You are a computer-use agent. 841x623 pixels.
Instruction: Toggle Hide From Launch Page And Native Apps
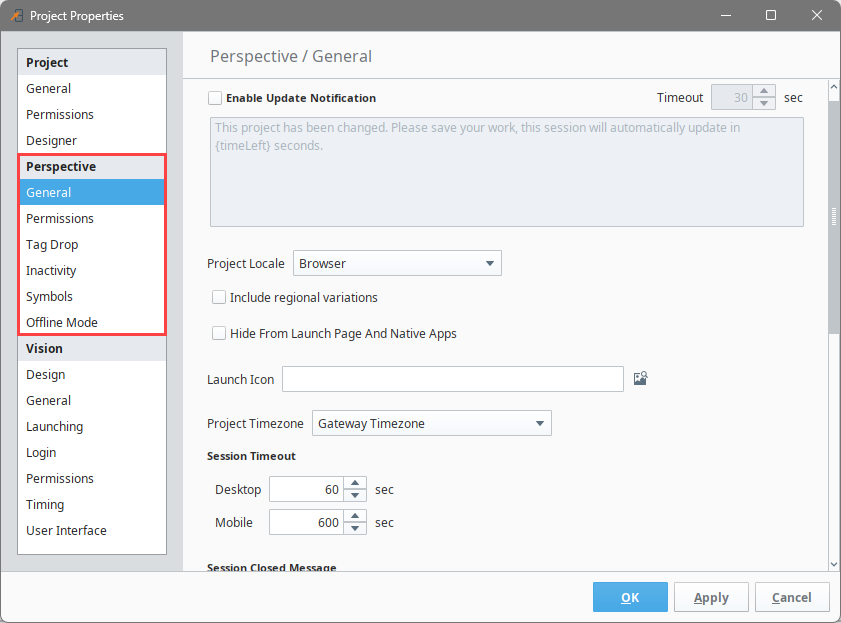pyautogui.click(x=219, y=333)
